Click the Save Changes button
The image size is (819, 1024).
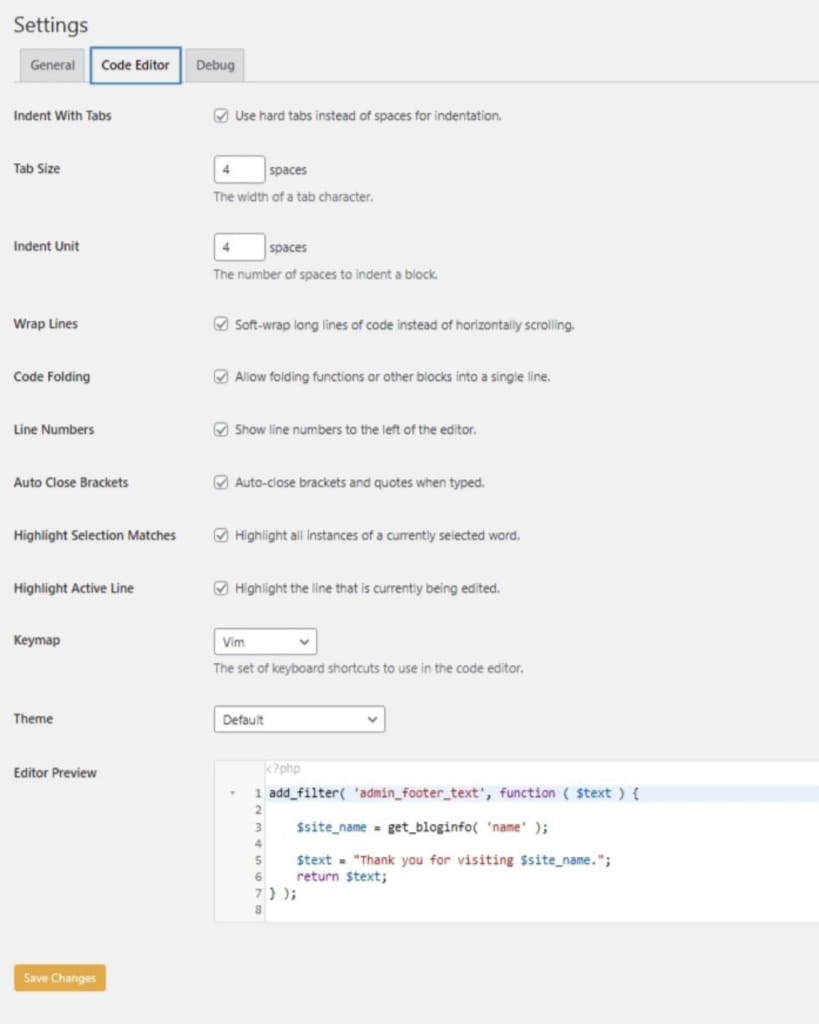pyautogui.click(x=58, y=978)
